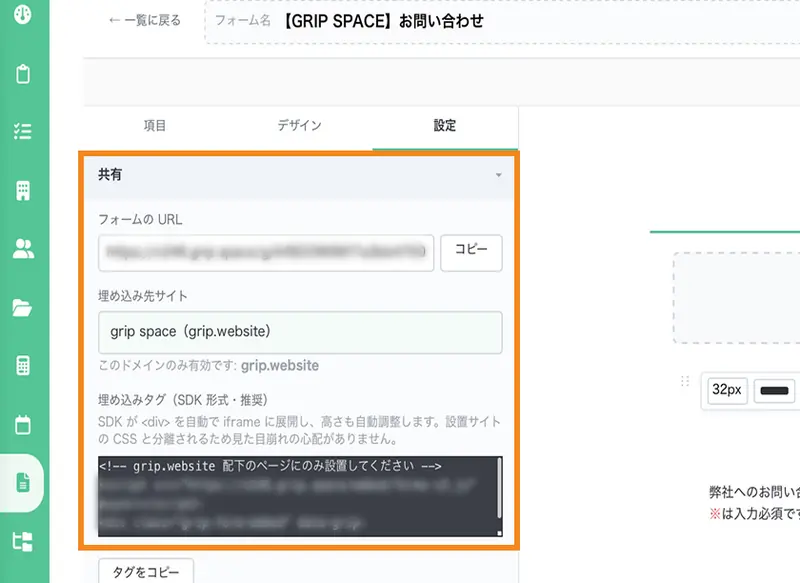Select the 設定 tab
This screenshot has height=583, width=800.
444,125
